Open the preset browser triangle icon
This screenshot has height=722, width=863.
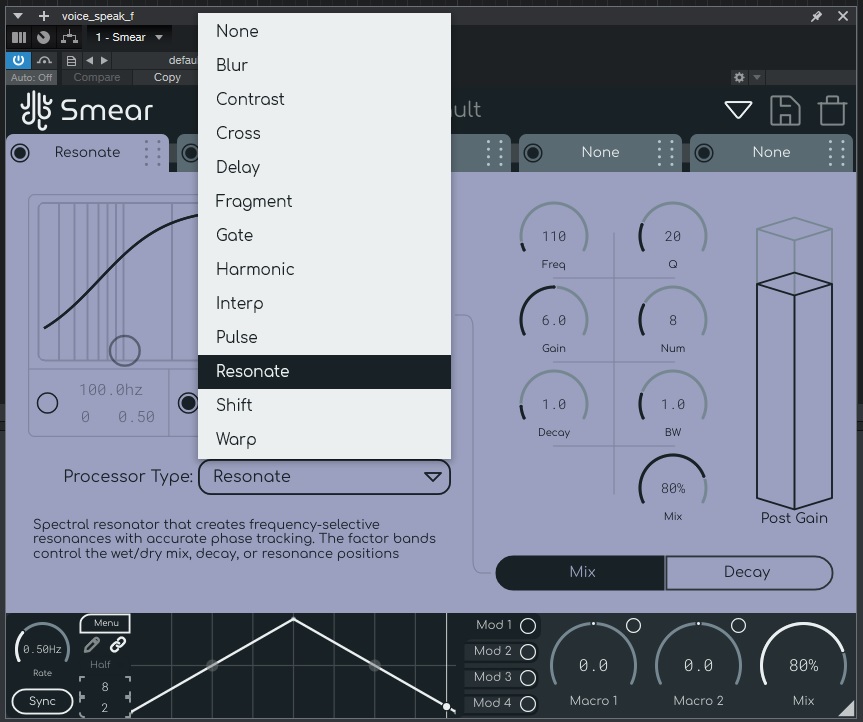point(738,110)
